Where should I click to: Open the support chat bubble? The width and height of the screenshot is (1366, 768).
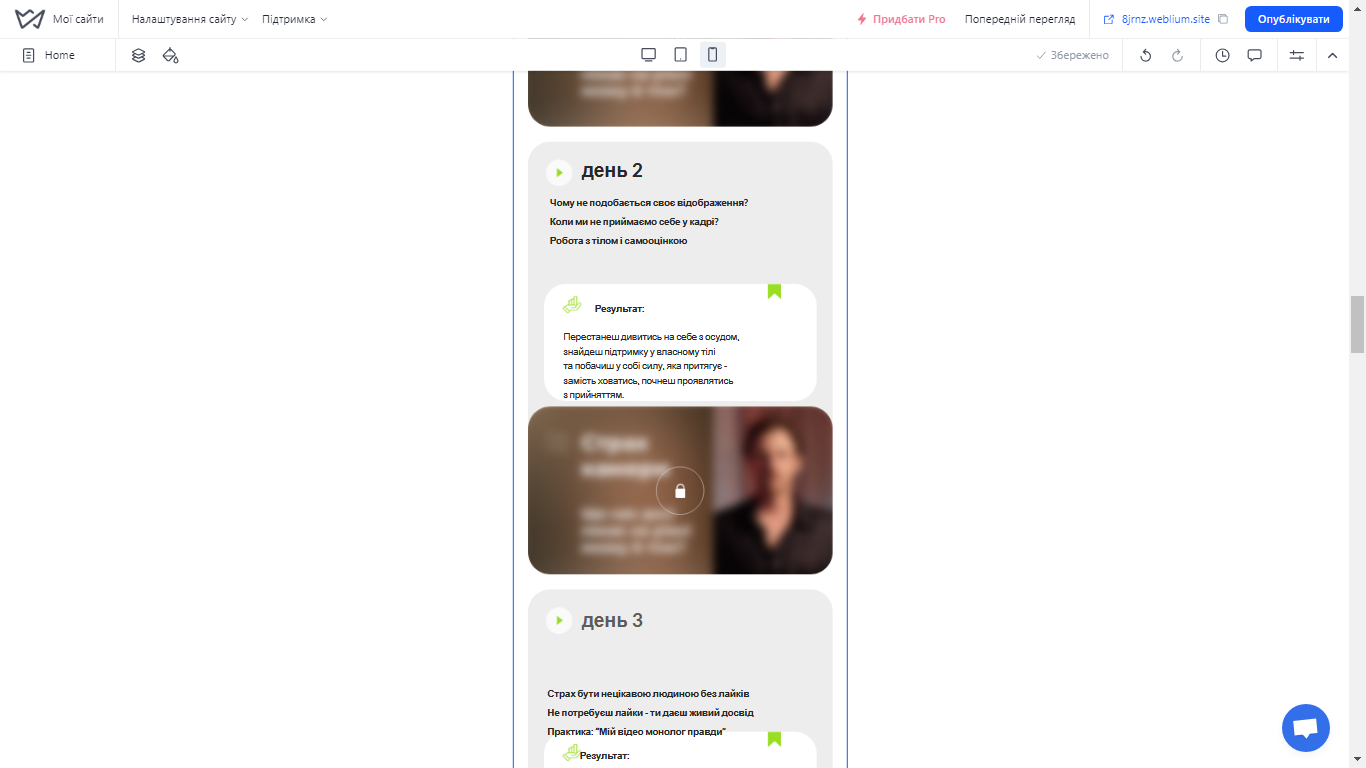pyautogui.click(x=1306, y=728)
